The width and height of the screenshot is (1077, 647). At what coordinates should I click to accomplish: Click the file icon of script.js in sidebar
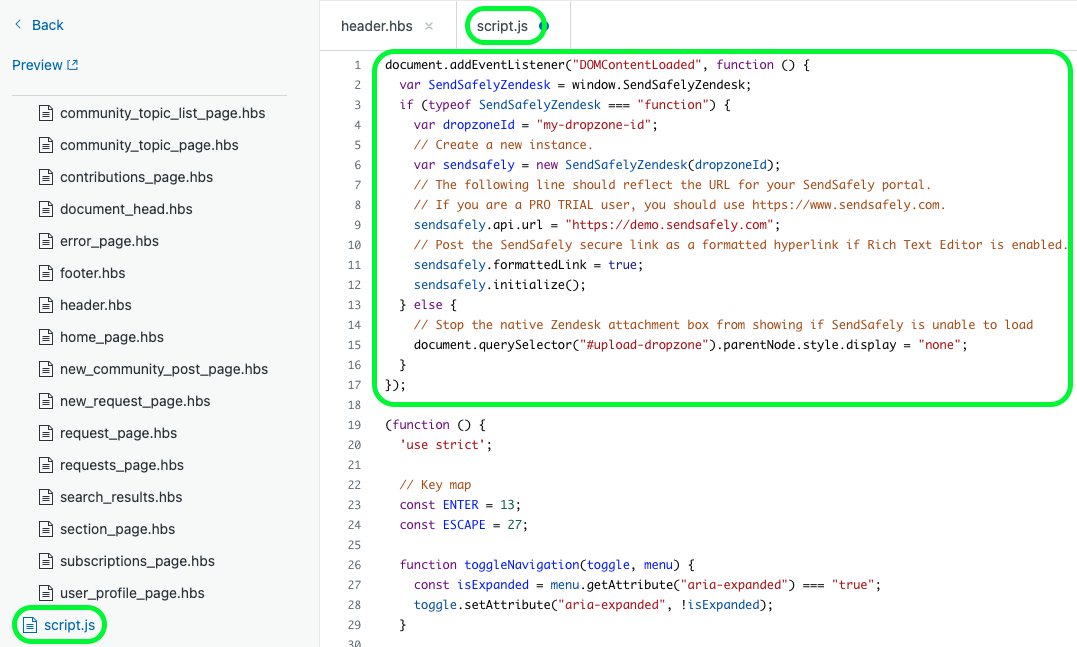(30, 625)
